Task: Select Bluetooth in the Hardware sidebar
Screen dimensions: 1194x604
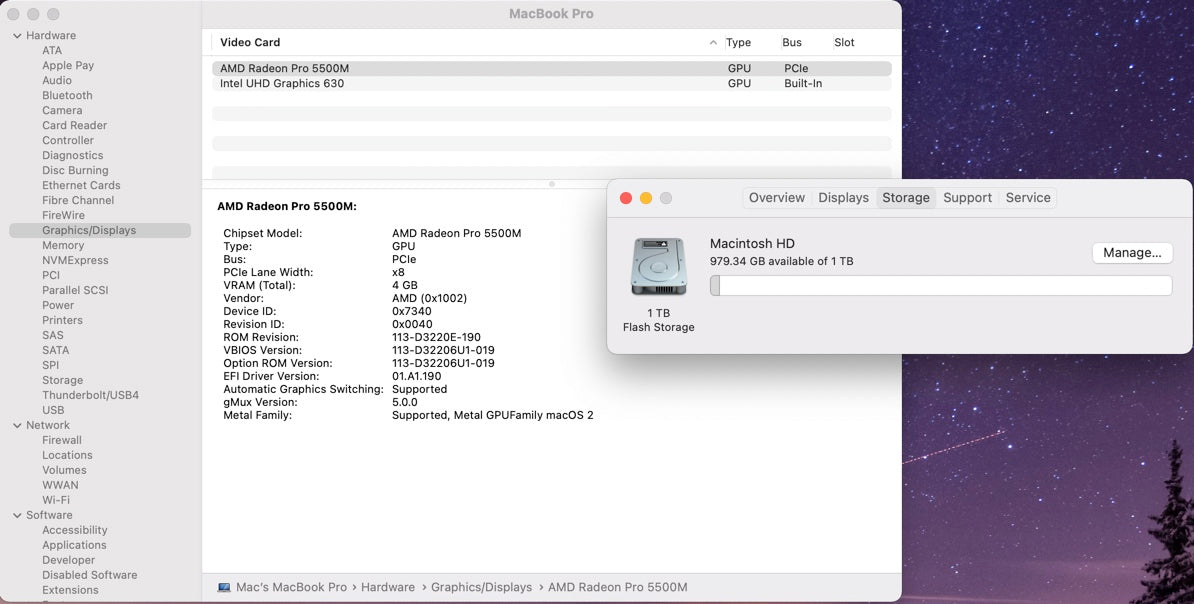Action: 66,95
